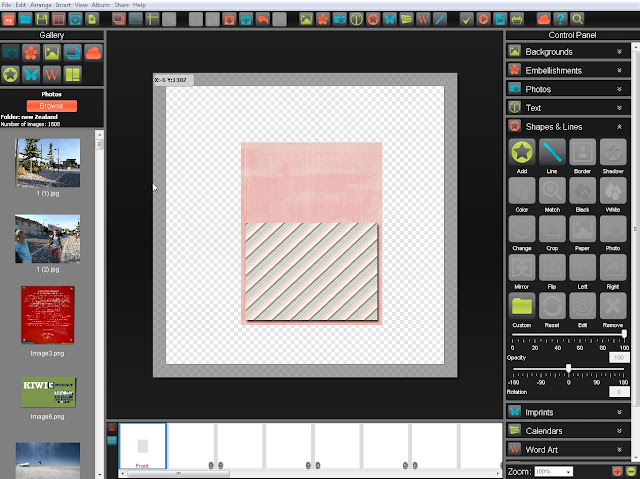Click the green check mark toolbar icon
Image resolution: width=640 pixels, height=479 pixels.
467,19
